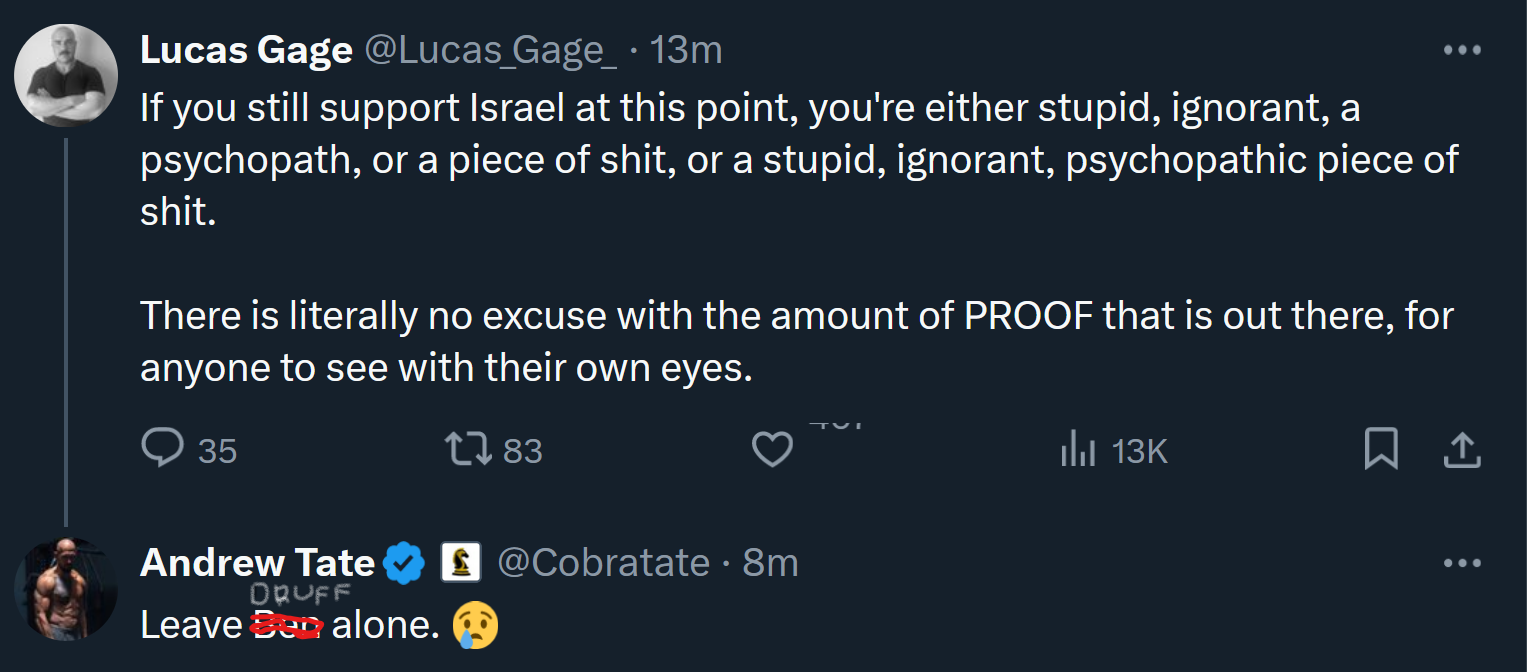The height and width of the screenshot is (672, 1527).
Task: Share the Lucas Gage tweet
Action: pos(1461,449)
